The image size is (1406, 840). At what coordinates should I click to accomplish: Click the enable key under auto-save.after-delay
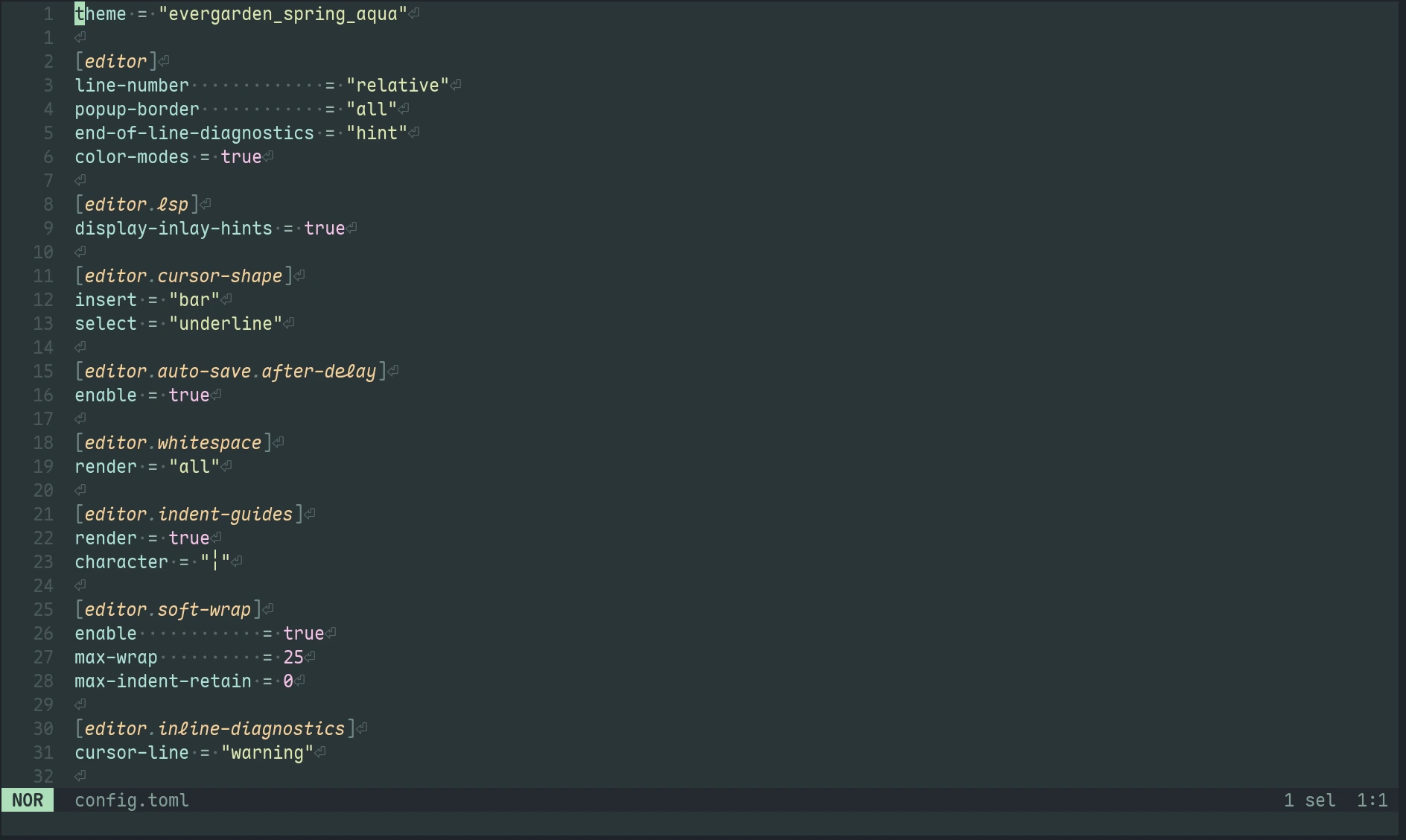106,395
